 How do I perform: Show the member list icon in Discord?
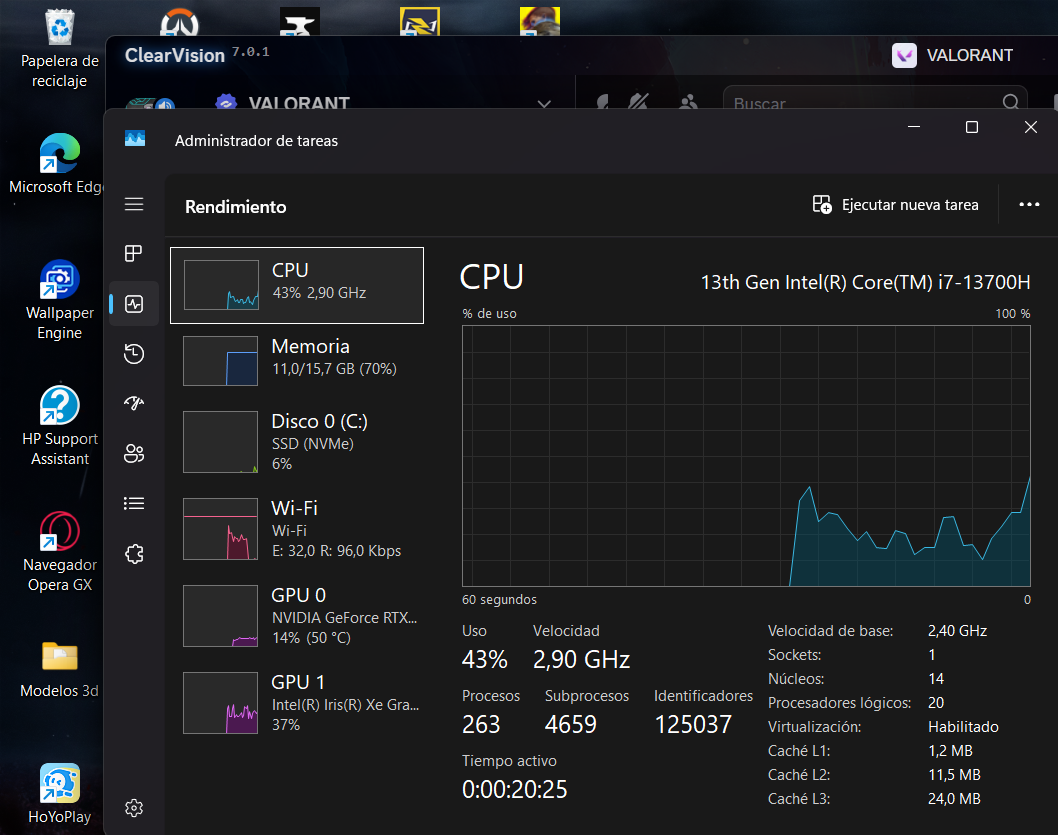(x=688, y=102)
